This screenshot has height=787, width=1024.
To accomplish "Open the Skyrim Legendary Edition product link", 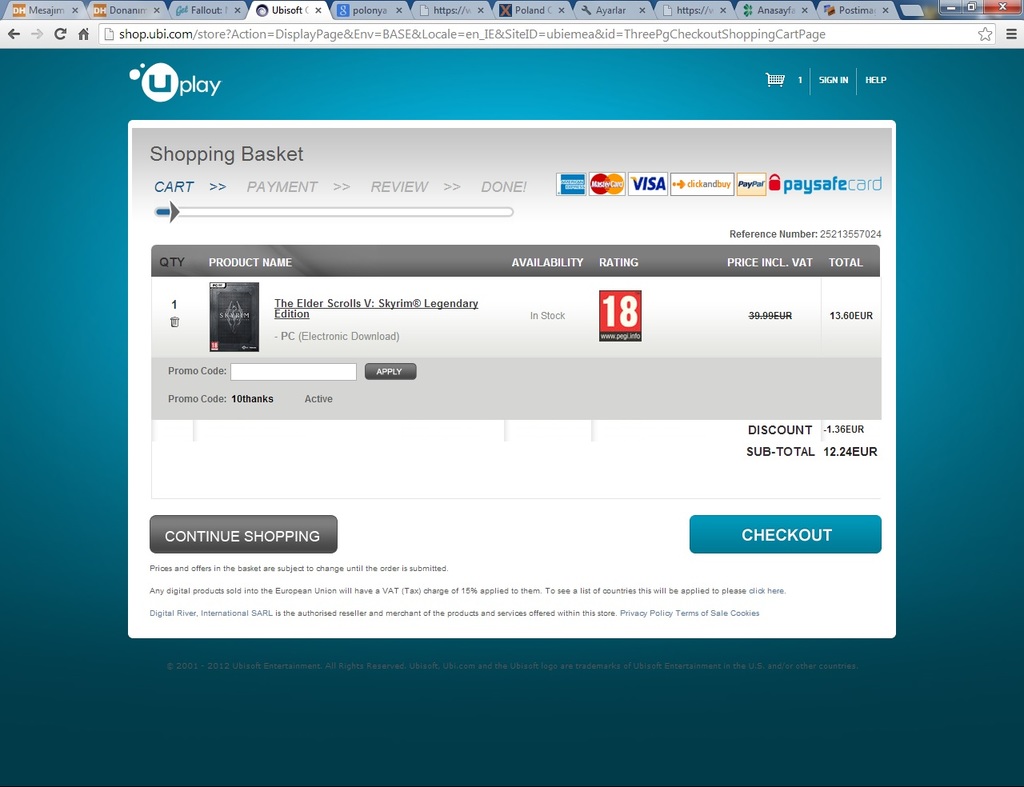I will point(376,308).
